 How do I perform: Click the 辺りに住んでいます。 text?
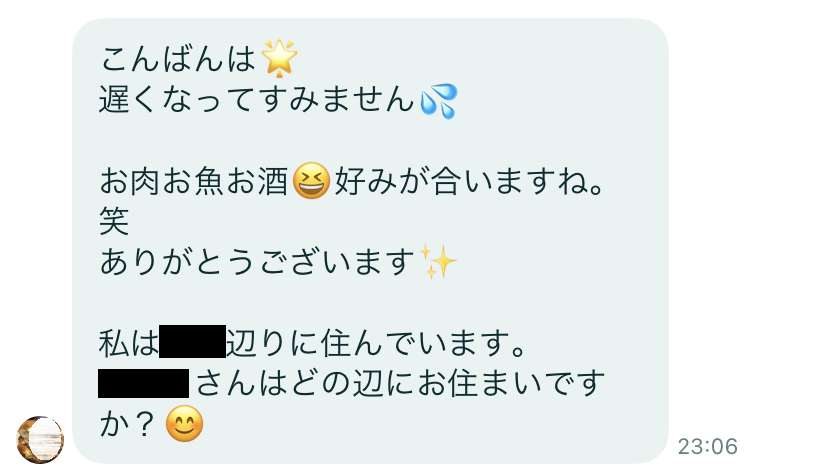click(x=376, y=343)
